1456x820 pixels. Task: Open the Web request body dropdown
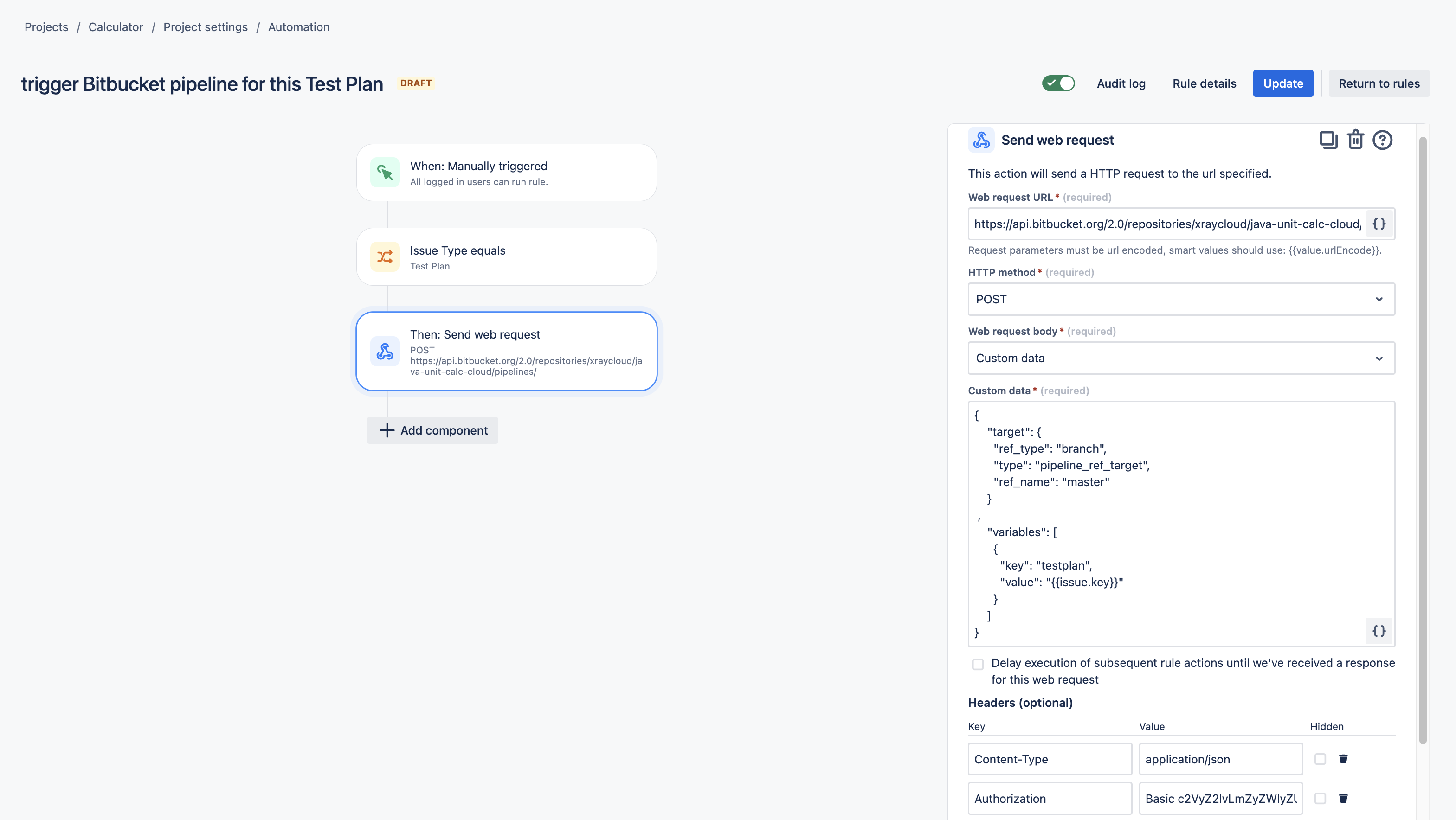(1181, 358)
